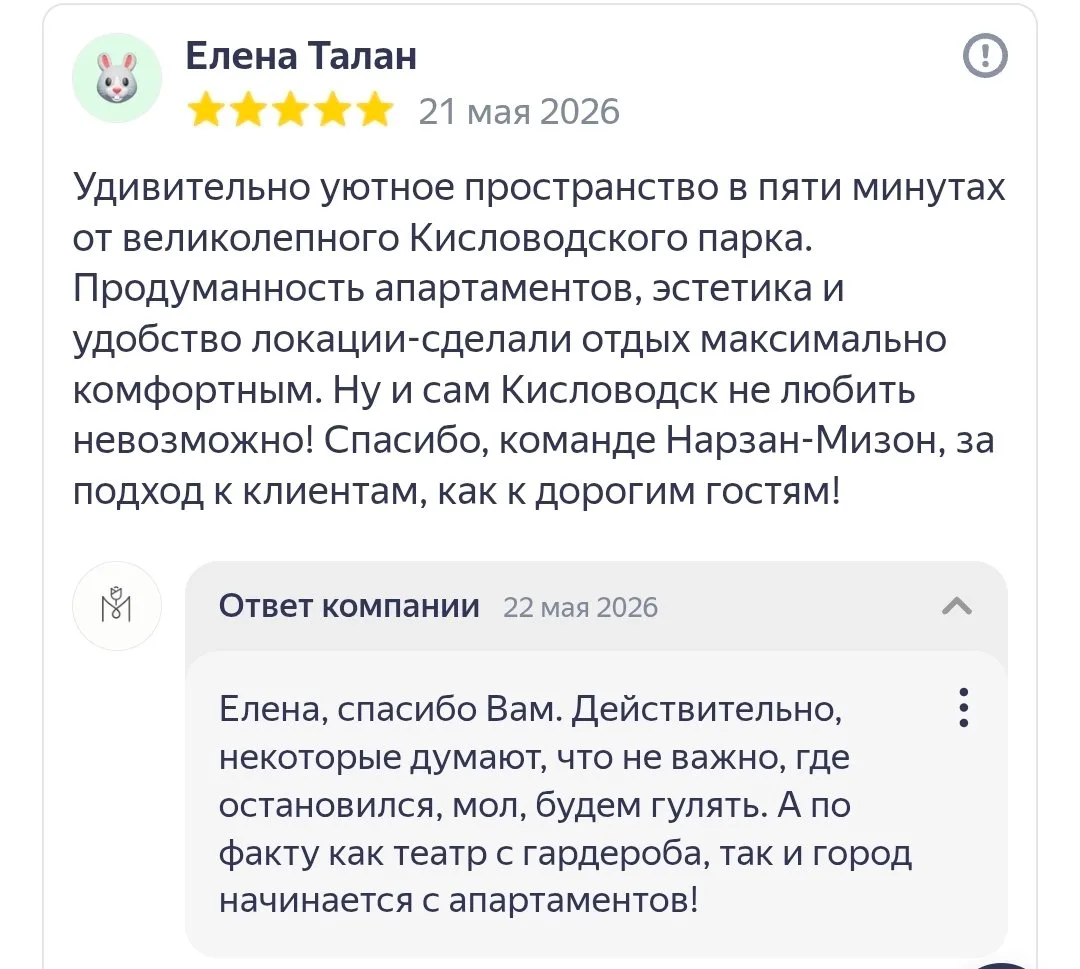Click the third rating star
The image size is (1080, 969).
pyautogui.click(x=290, y=110)
